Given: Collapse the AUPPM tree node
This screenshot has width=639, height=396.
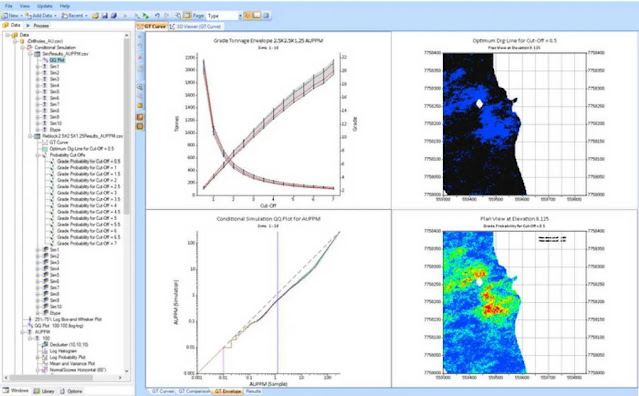Looking at the screenshot, I should [23, 332].
